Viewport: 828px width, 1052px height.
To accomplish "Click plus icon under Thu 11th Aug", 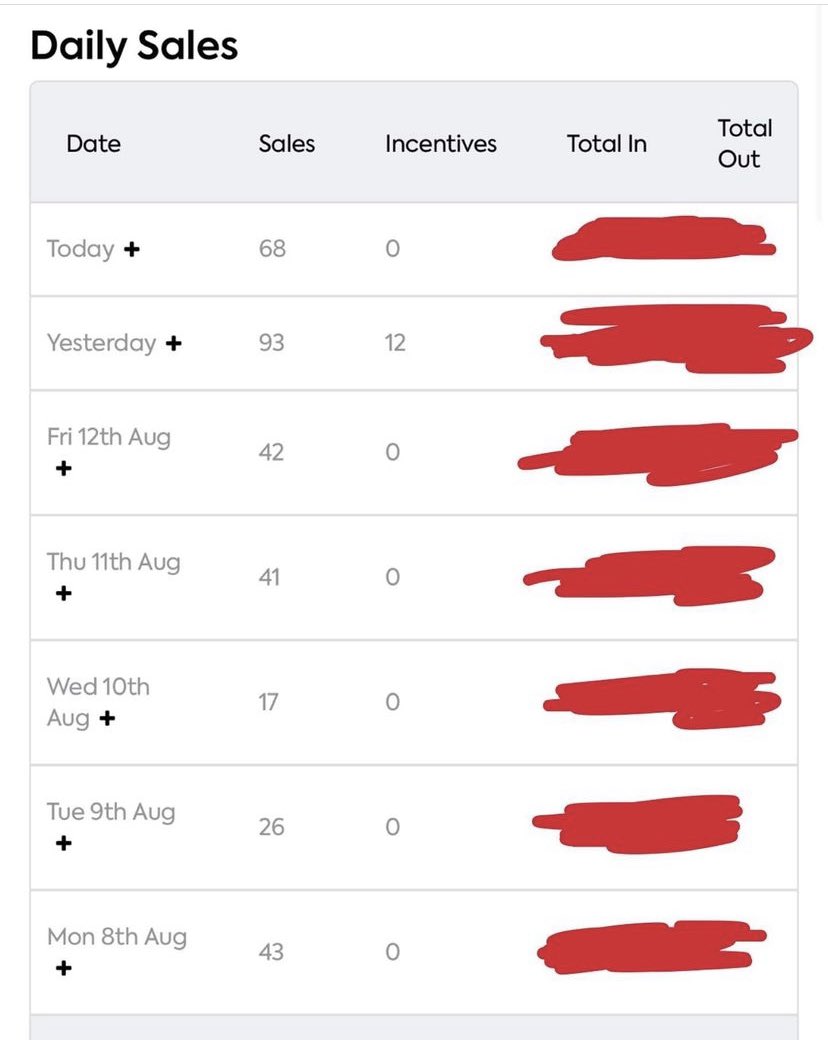I will click(63, 593).
